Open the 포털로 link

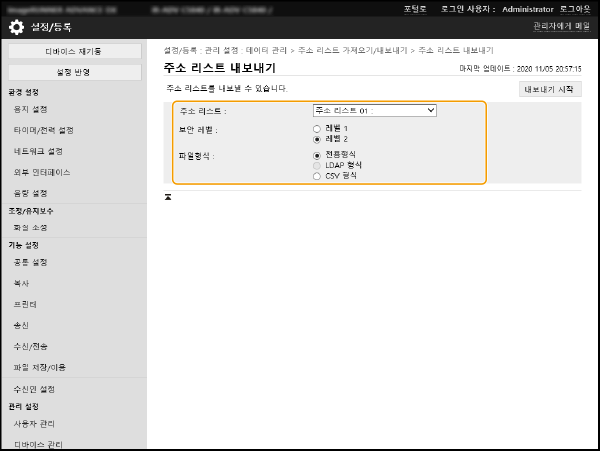(415, 8)
